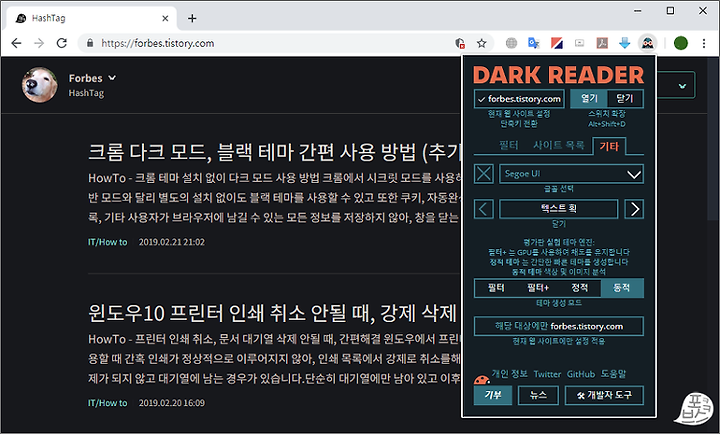Close the HashTag tab
The height and width of the screenshot is (434, 720).
165,18
